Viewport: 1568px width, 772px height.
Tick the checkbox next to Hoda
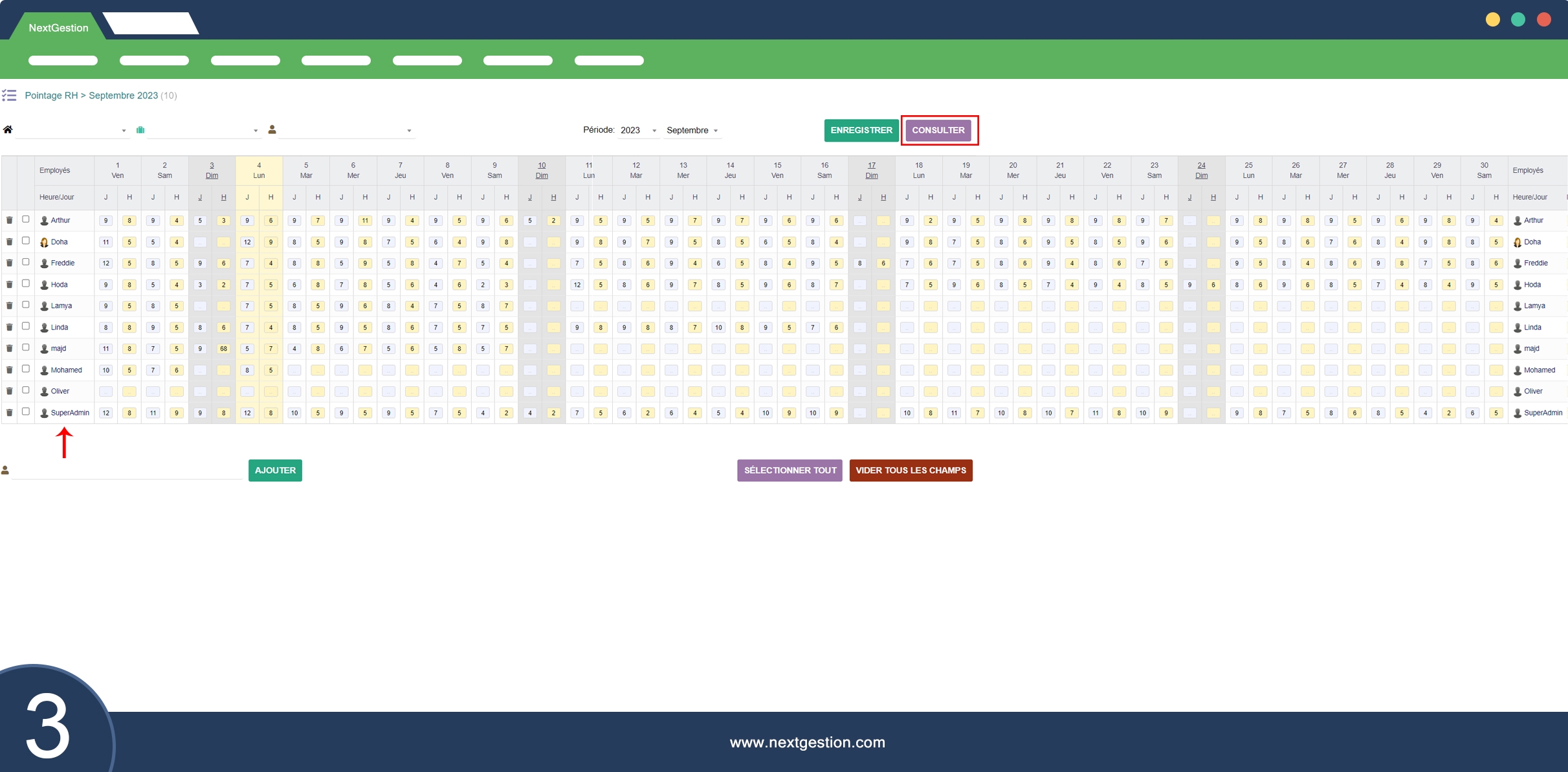pos(26,283)
